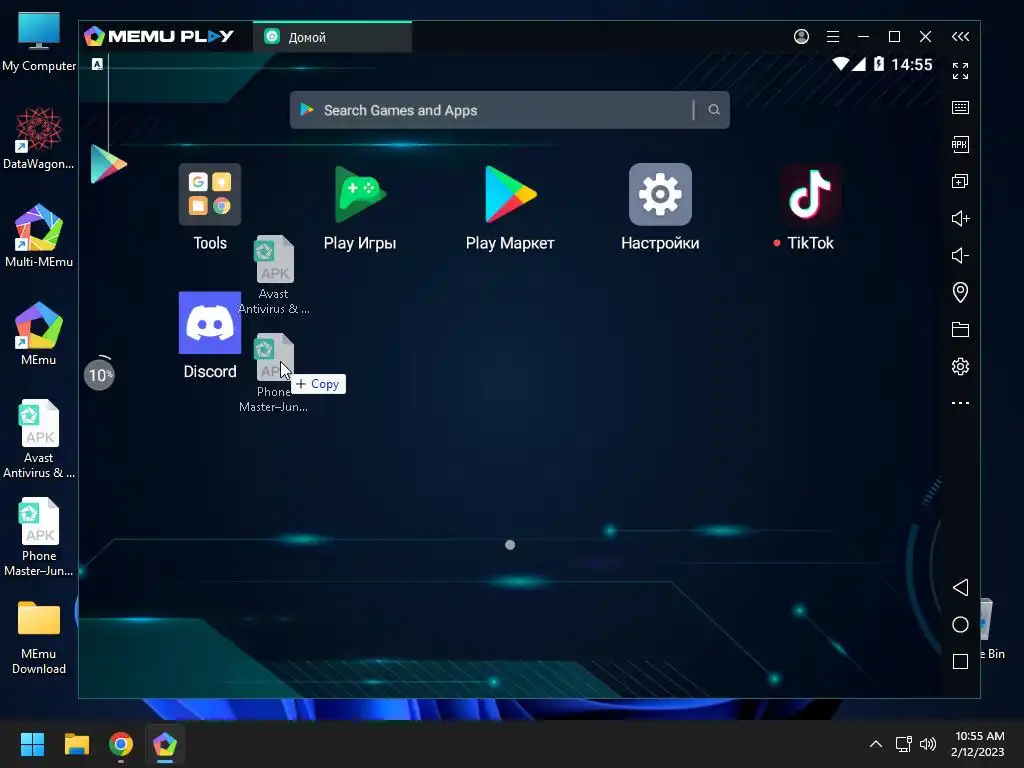This screenshot has width=1024, height=768.
Task: Open the MEmu hamburger menu
Action: point(833,37)
